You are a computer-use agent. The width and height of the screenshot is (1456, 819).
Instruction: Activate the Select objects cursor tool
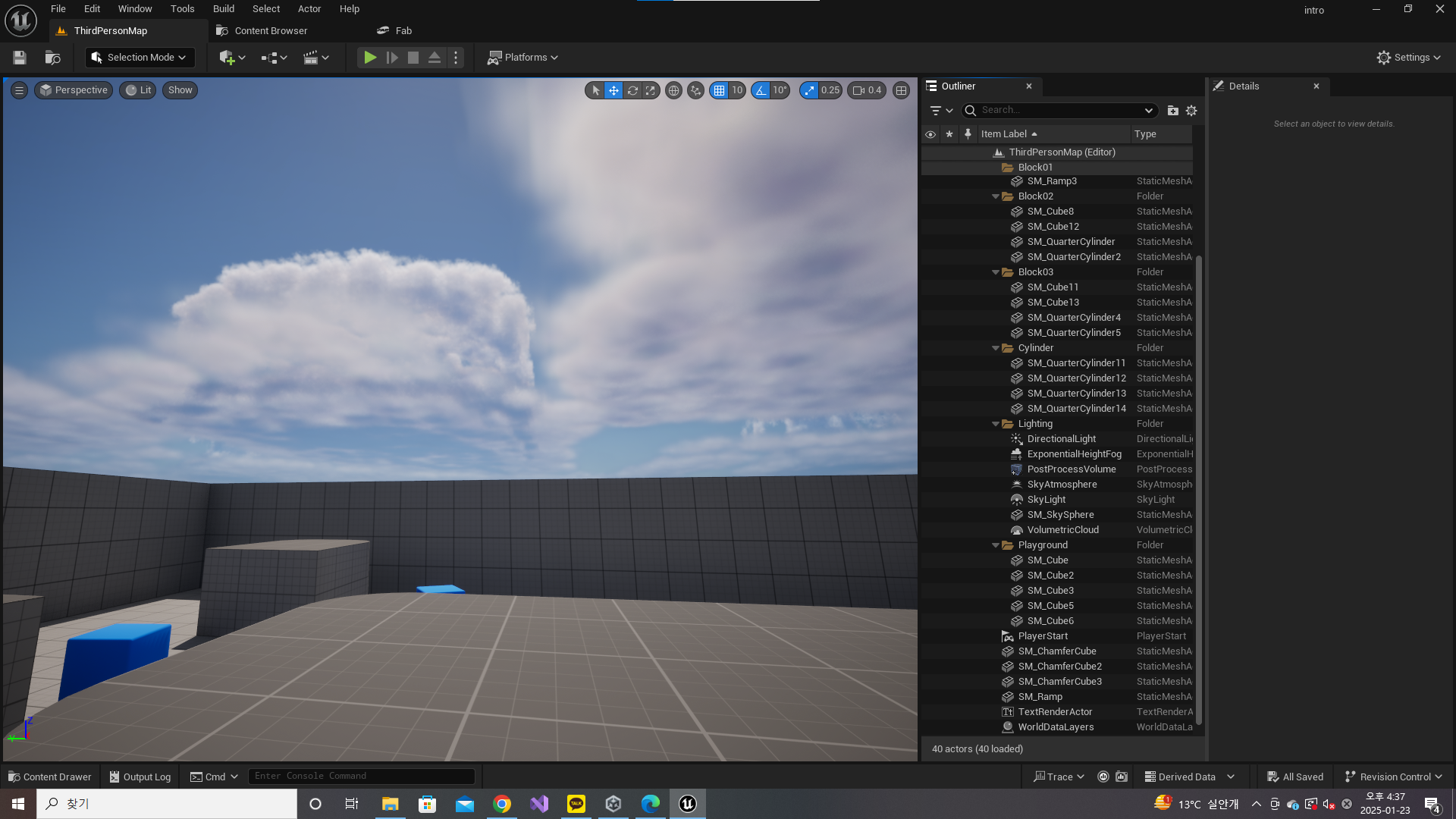(x=595, y=90)
